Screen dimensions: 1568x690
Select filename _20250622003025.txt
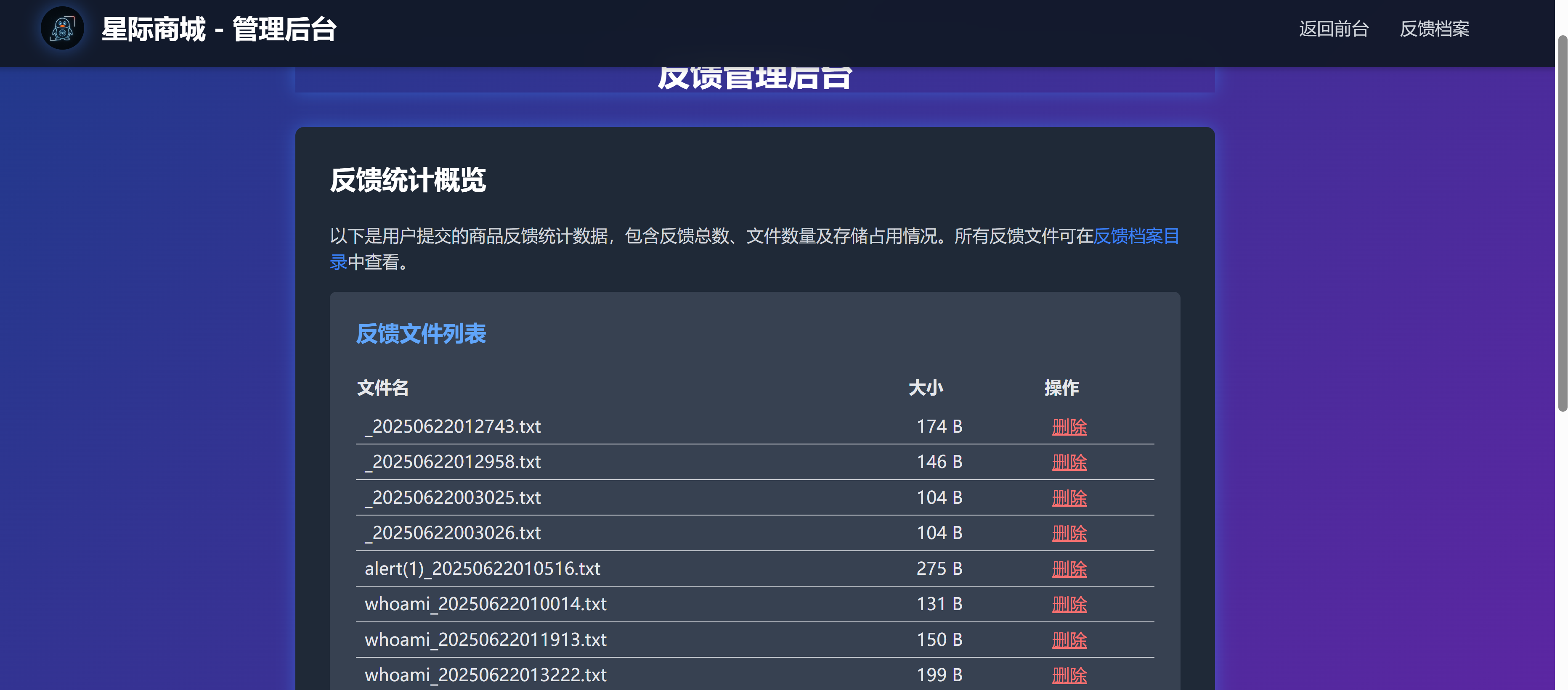[x=452, y=498]
